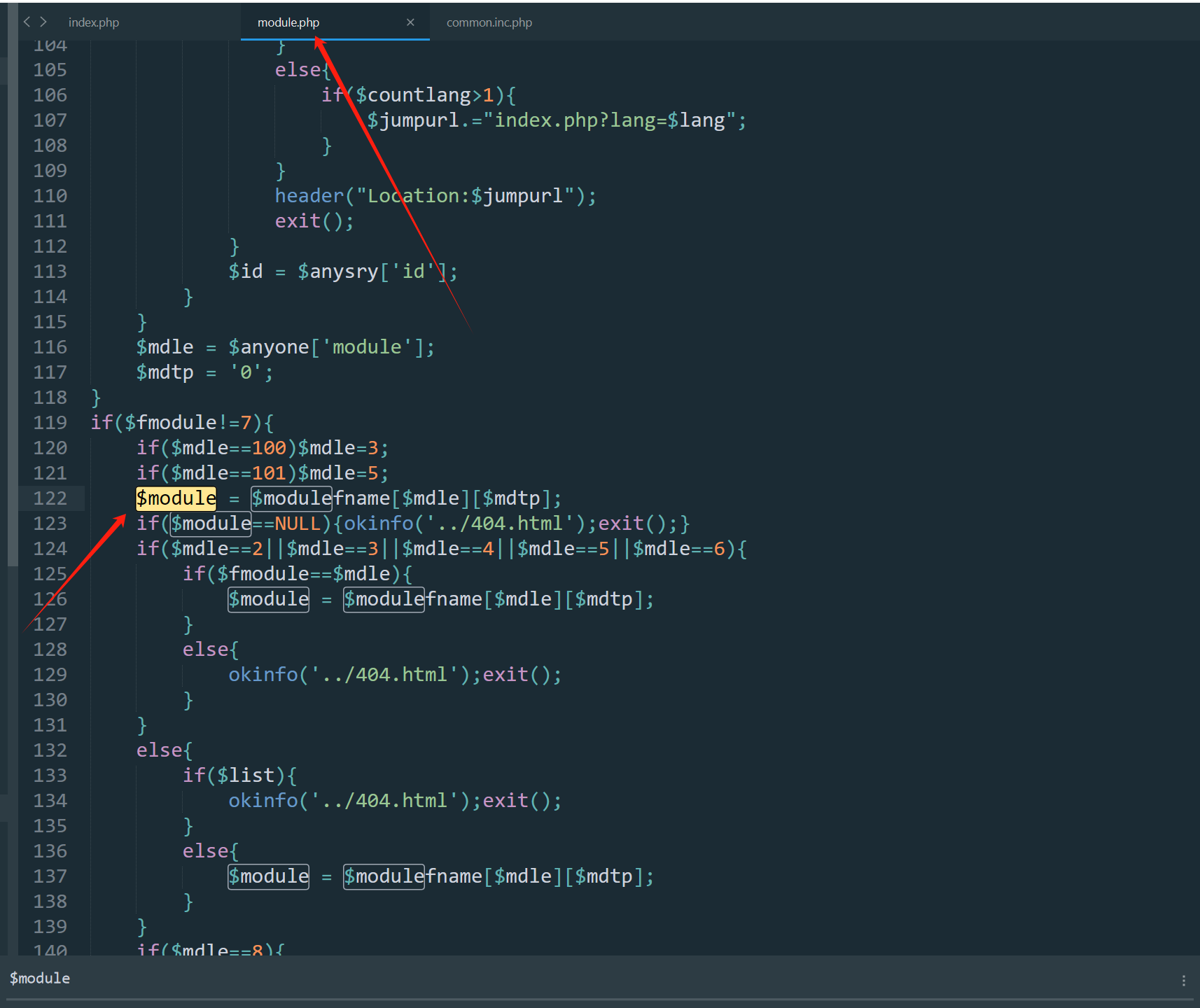
Task: Click the boxed $module variable on line 137
Action: point(269,876)
